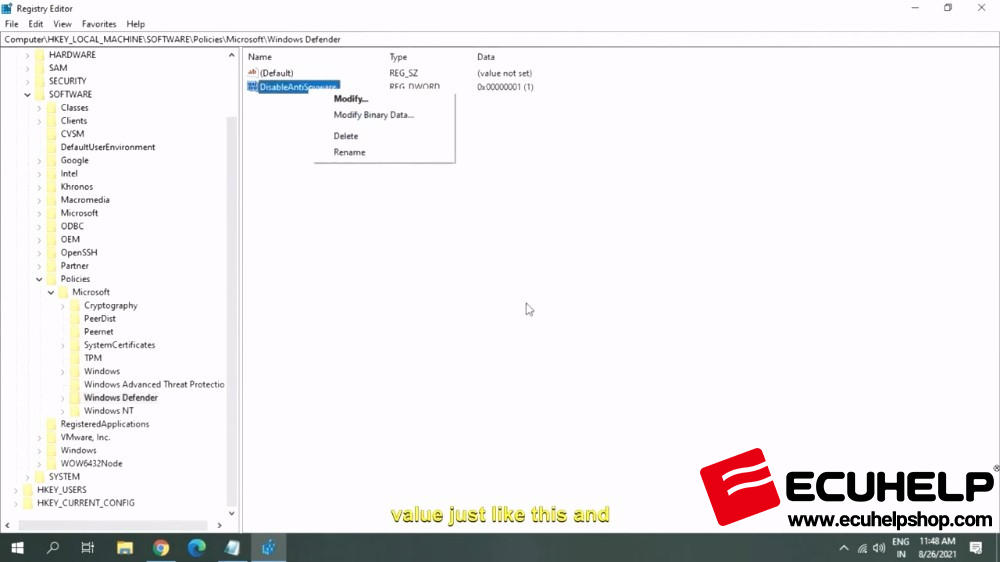Click the Windows Defender folder icon

click(75, 397)
